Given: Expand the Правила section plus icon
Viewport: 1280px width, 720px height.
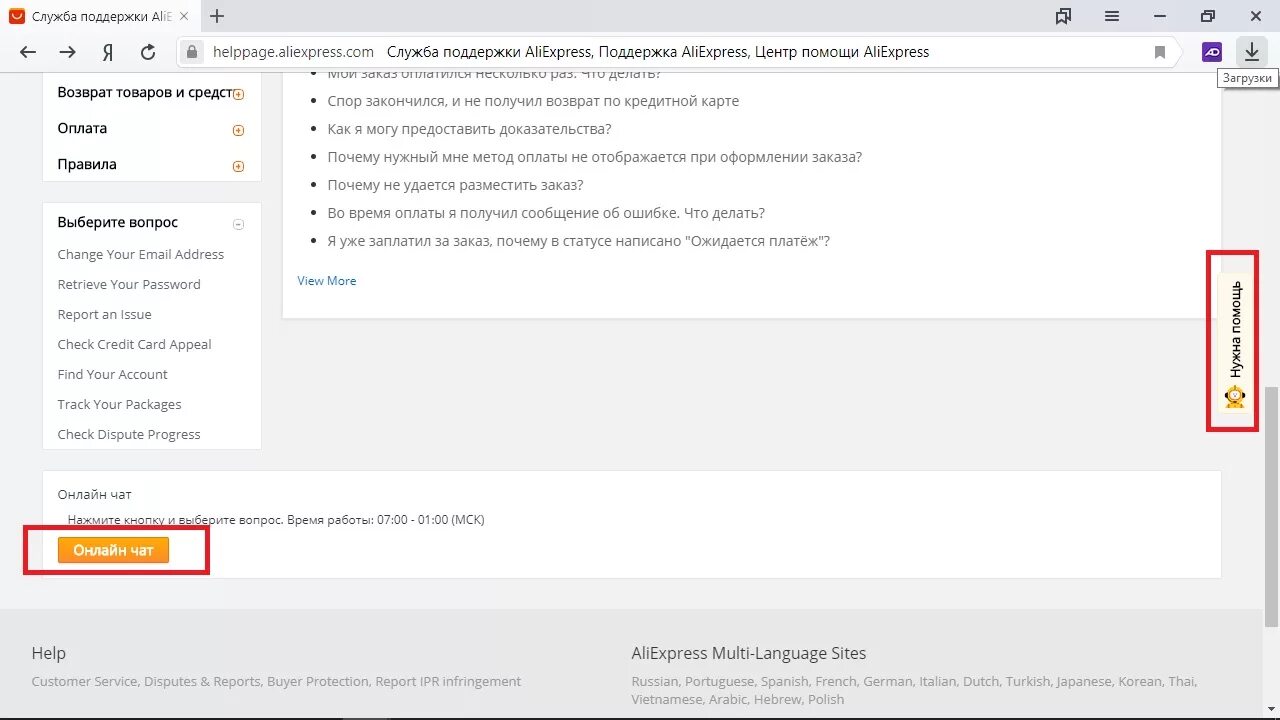Looking at the screenshot, I should click(238, 166).
